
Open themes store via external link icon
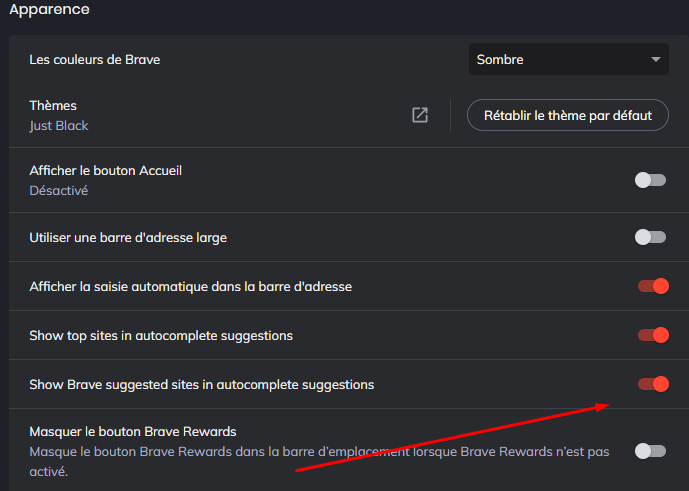(420, 115)
